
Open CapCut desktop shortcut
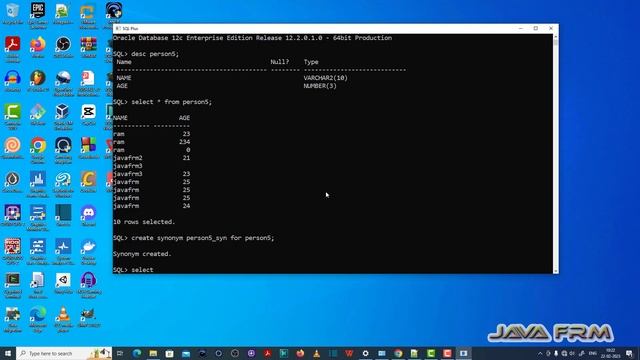click(x=88, y=115)
